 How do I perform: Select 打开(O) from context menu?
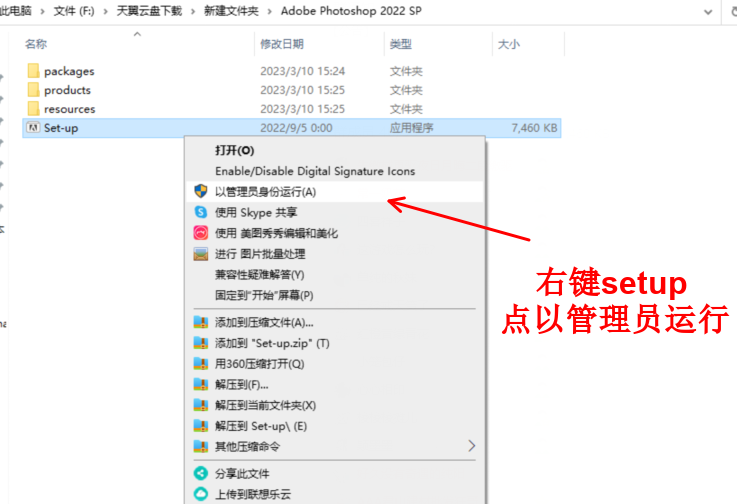click(x=234, y=150)
